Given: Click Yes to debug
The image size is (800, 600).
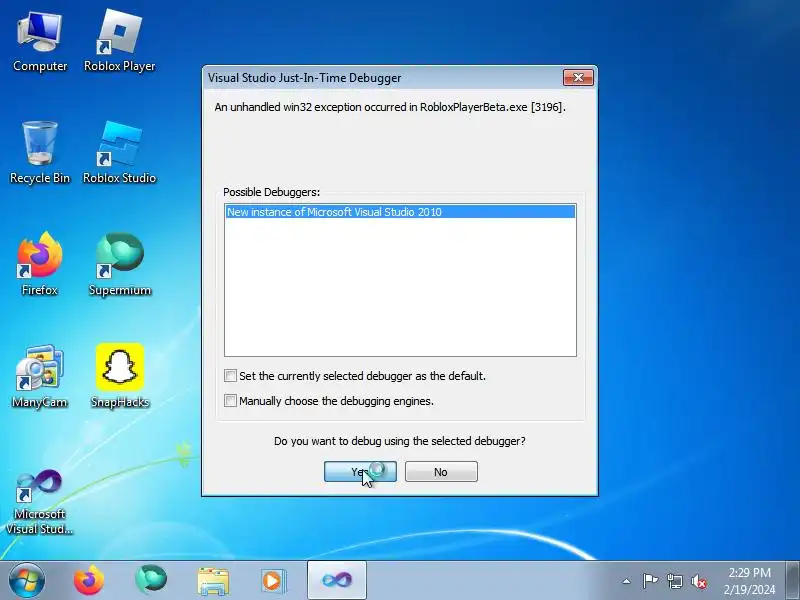Looking at the screenshot, I should 360,472.
